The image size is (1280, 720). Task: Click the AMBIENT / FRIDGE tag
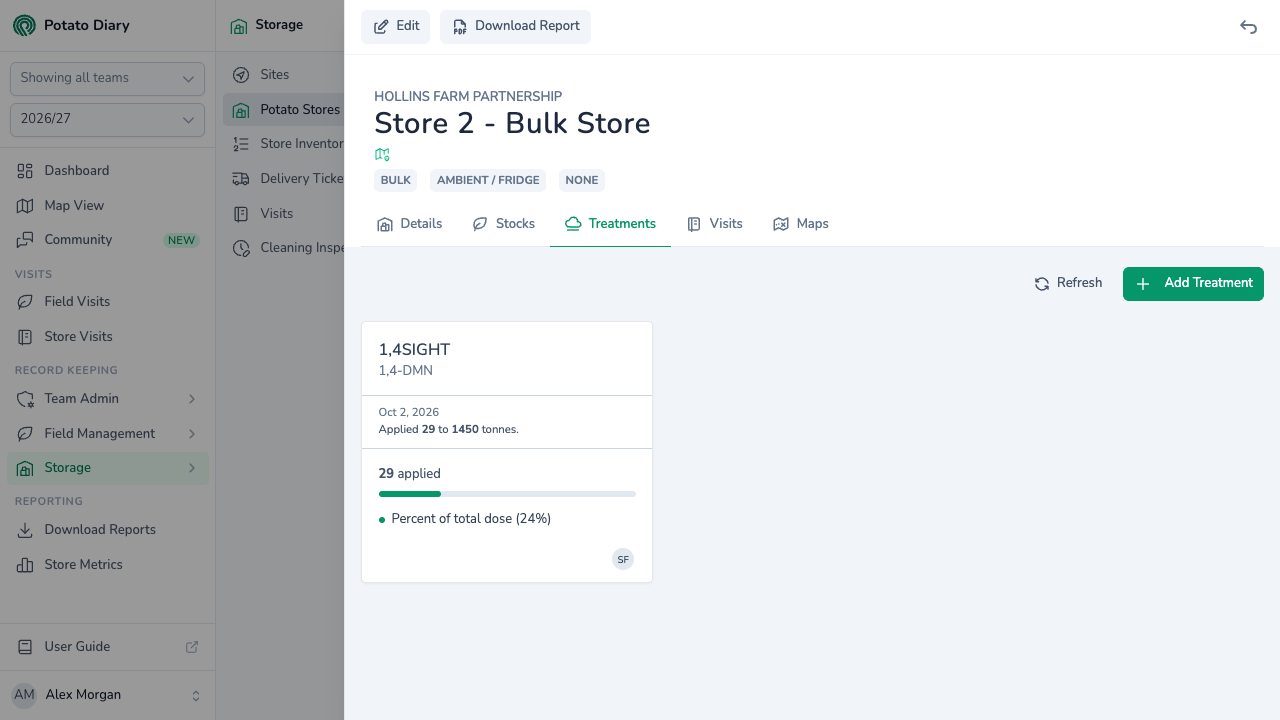coord(488,181)
